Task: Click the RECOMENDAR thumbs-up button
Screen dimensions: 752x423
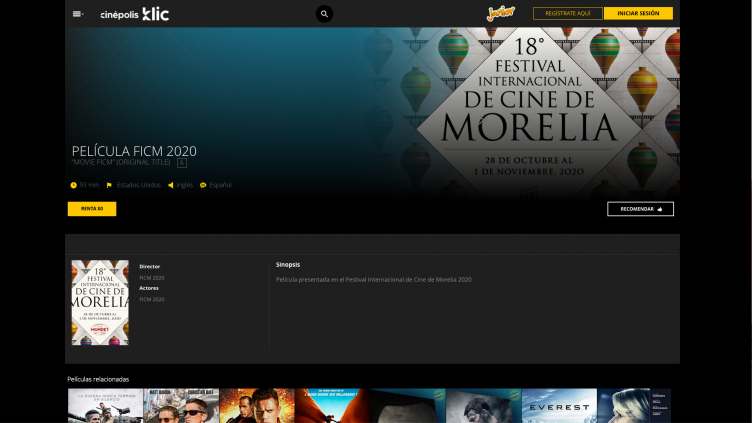Action: tap(640, 209)
